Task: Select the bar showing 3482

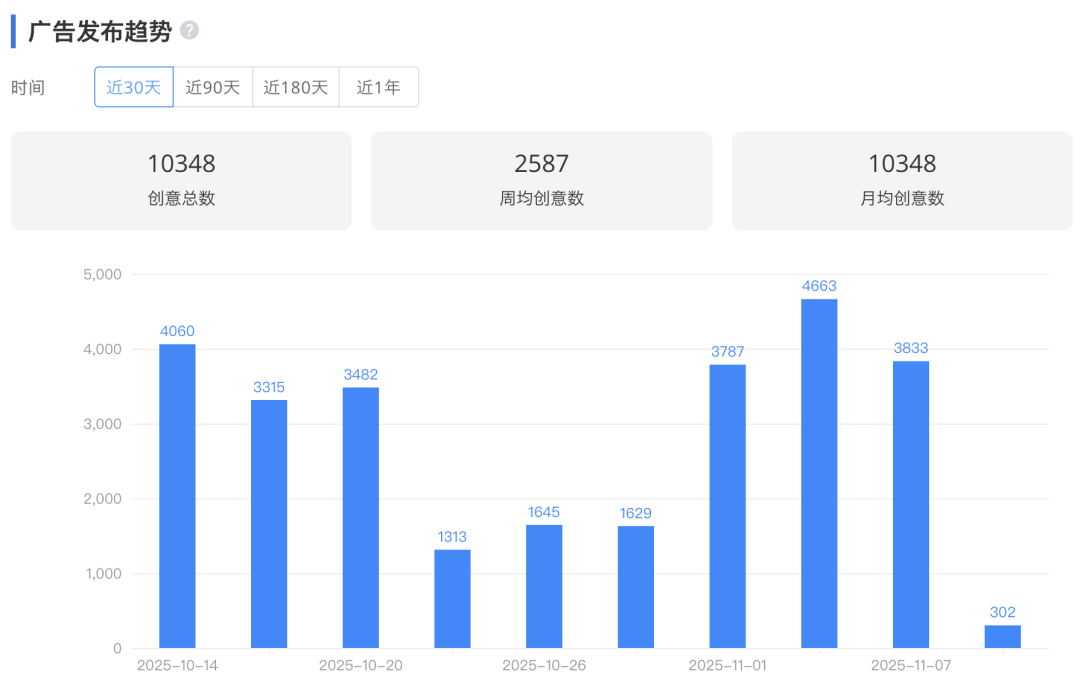Action: (x=361, y=518)
